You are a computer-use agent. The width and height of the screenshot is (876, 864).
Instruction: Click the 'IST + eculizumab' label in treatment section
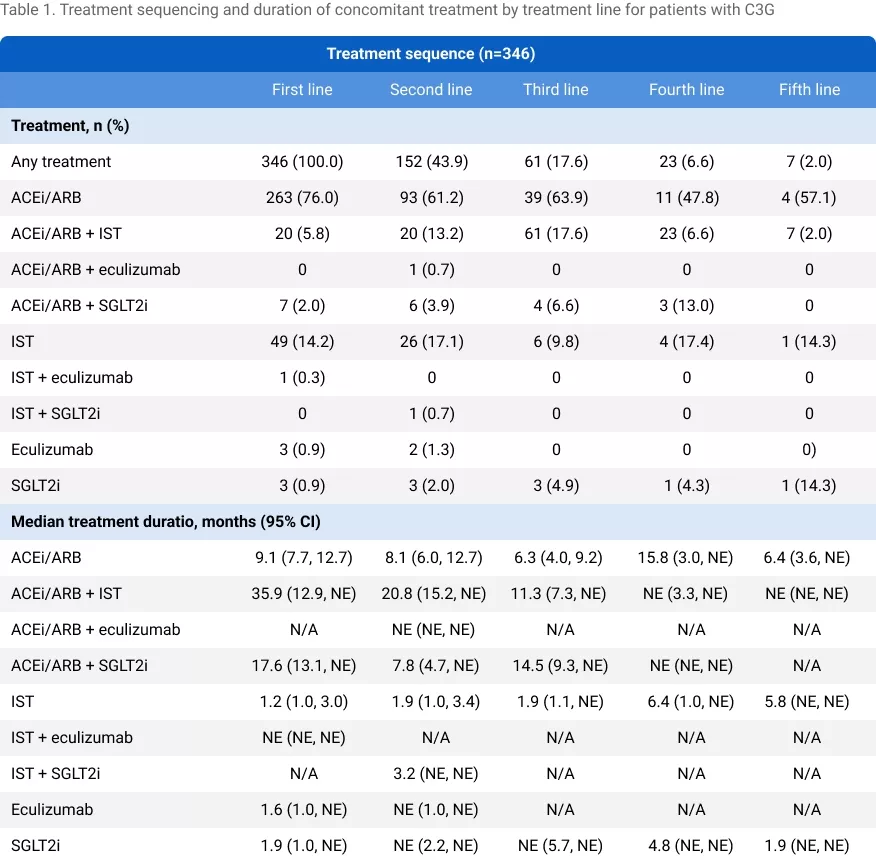(72, 378)
